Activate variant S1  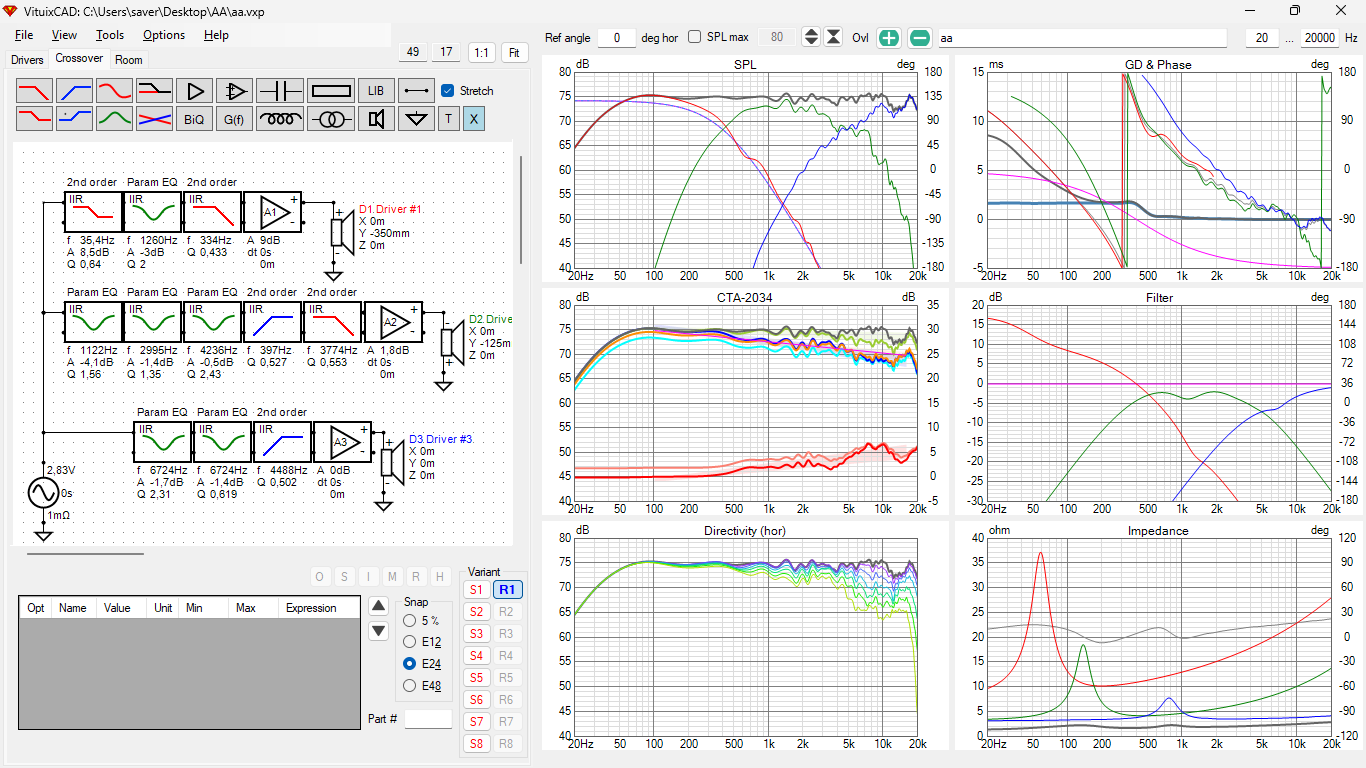[476, 590]
